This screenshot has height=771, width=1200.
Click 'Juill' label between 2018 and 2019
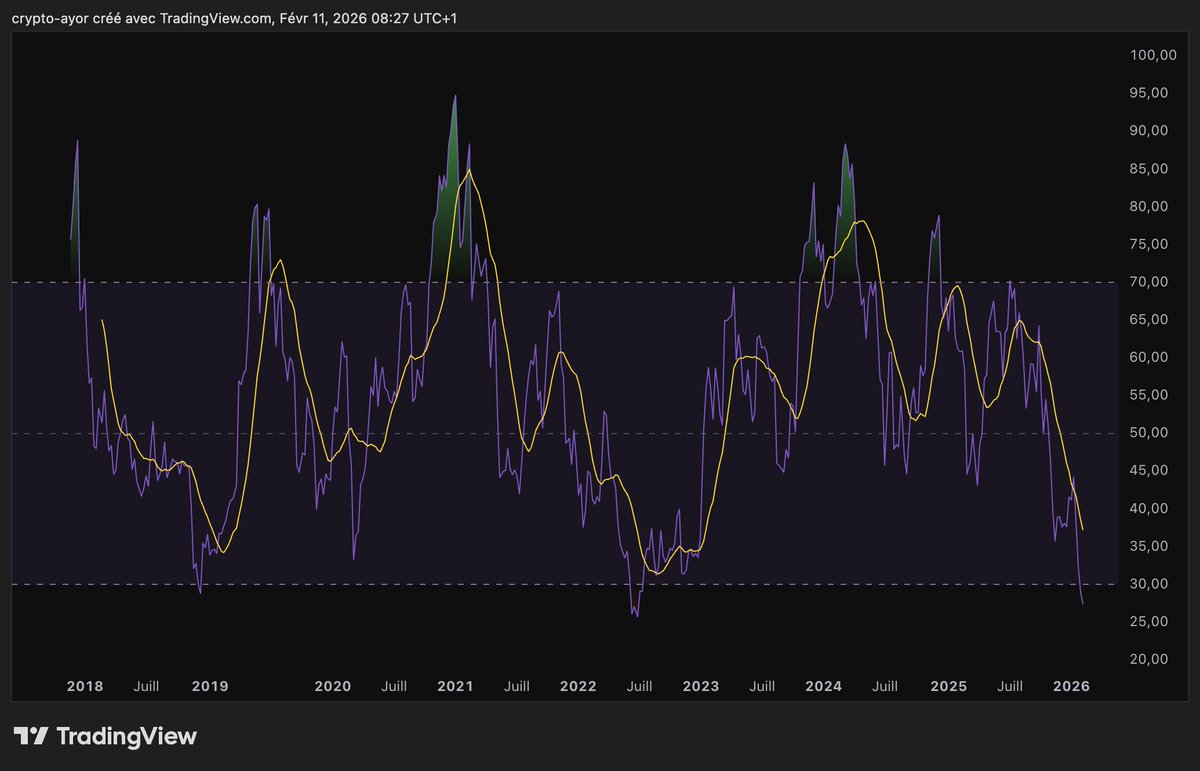[146, 687]
